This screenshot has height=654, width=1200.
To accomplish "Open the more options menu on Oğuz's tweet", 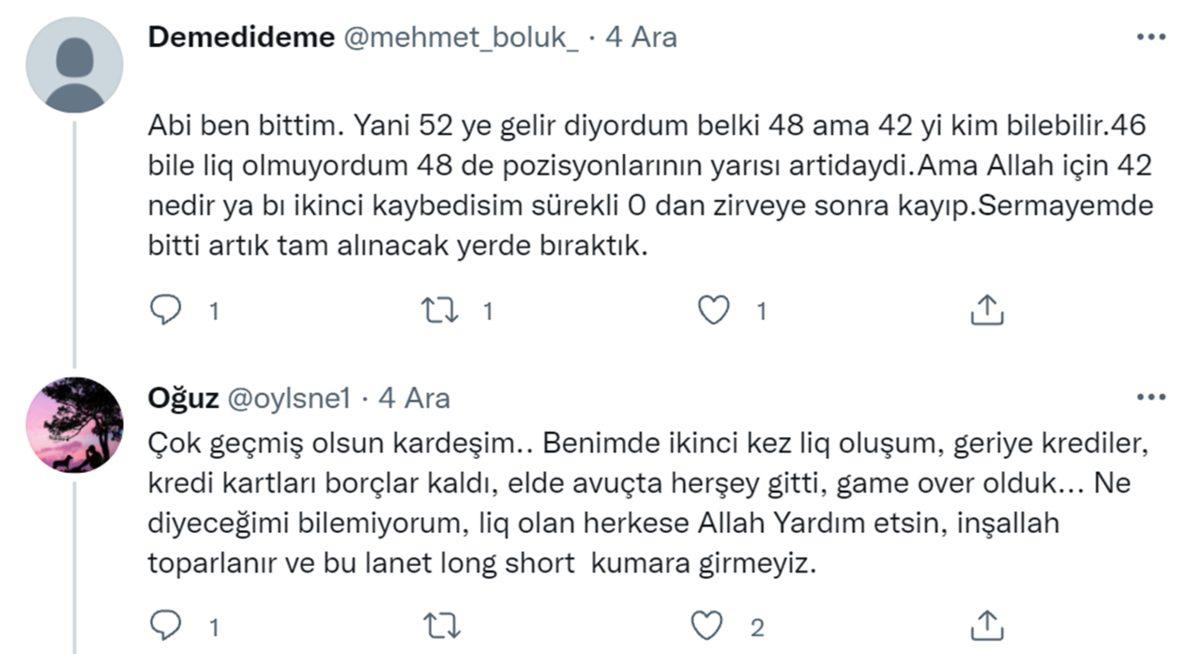I will point(1151,397).
